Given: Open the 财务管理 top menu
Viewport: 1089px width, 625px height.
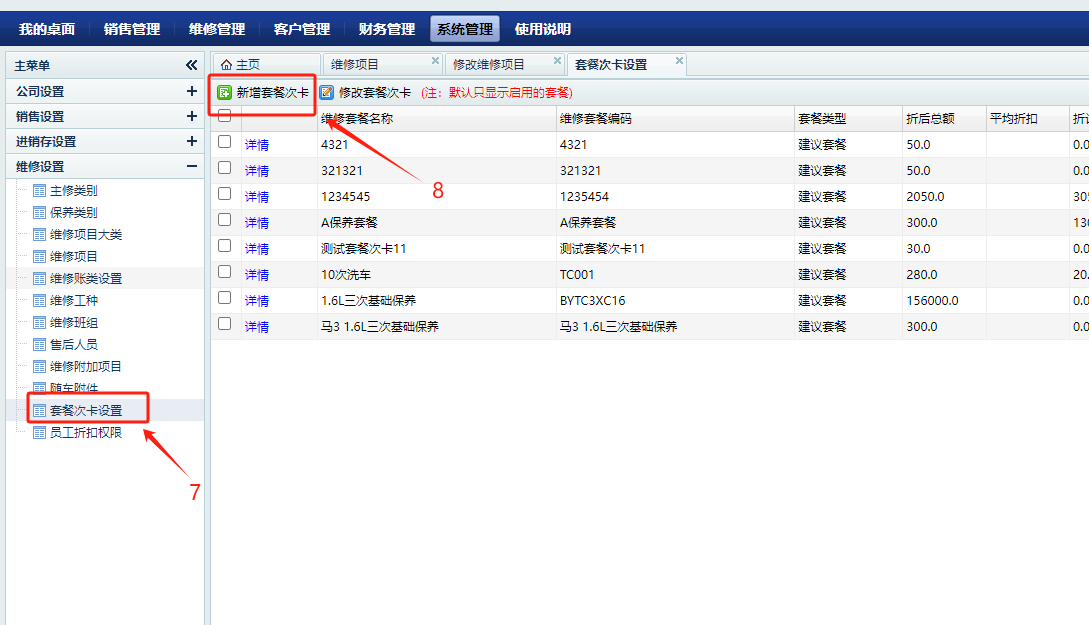Looking at the screenshot, I should pos(386,29).
